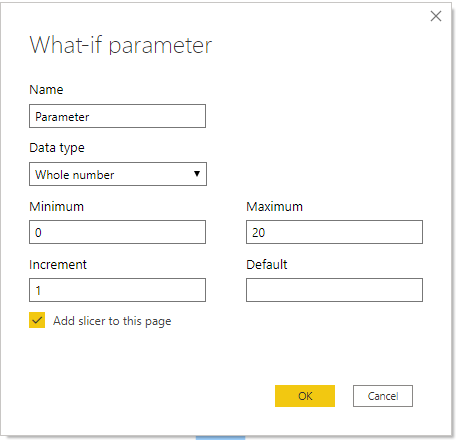Uncheck the Add slicer to this page checkbox

click(37, 320)
